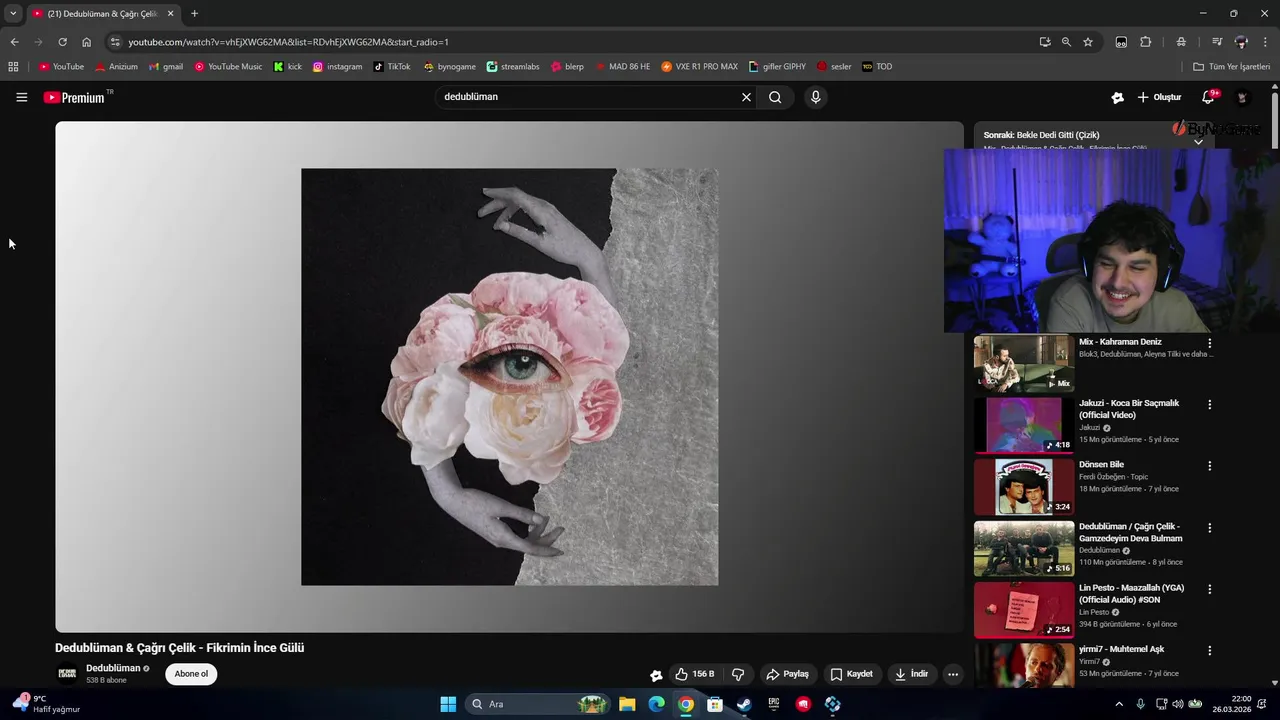The image size is (1280, 720).
Task: Save video with Kaydet
Action: click(x=852, y=674)
